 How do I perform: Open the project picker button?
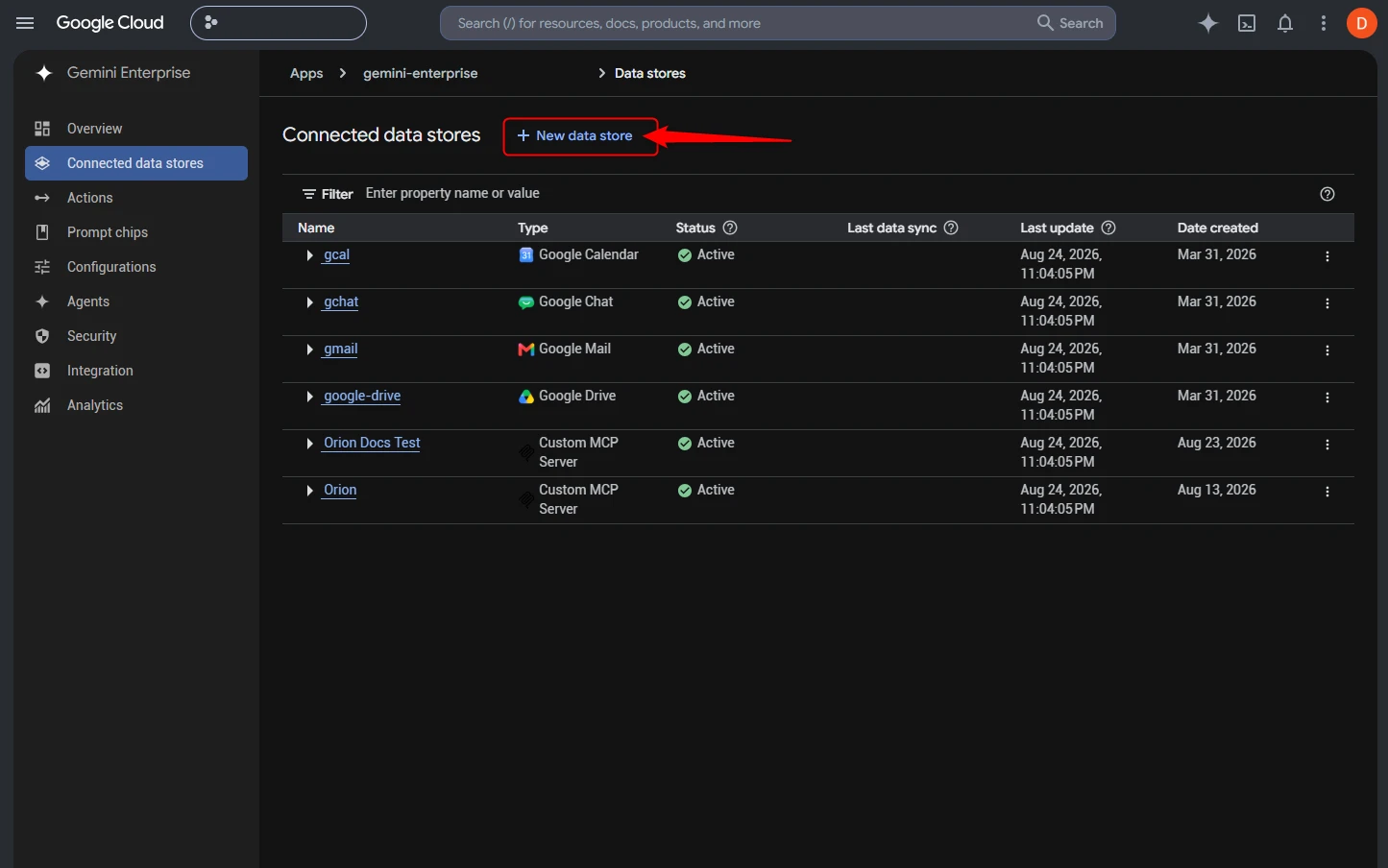point(279,23)
